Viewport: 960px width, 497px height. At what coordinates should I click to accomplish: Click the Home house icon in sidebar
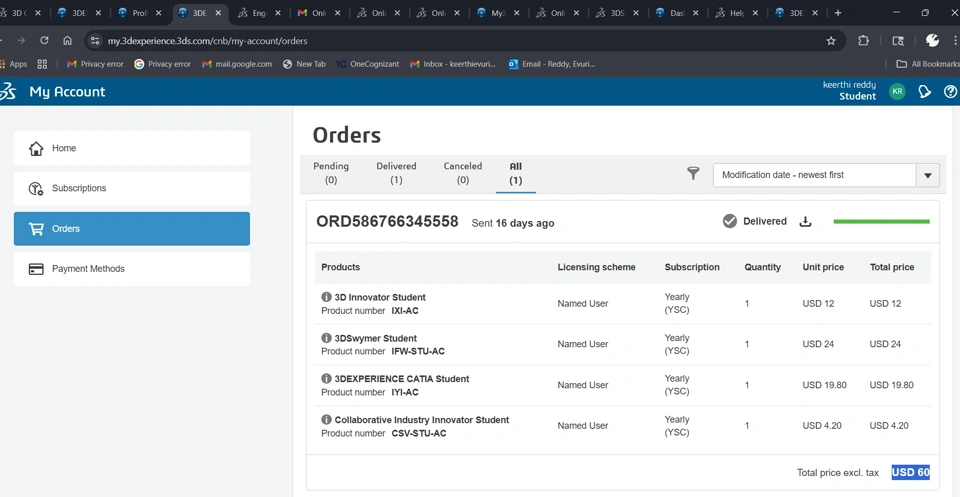[x=36, y=148]
